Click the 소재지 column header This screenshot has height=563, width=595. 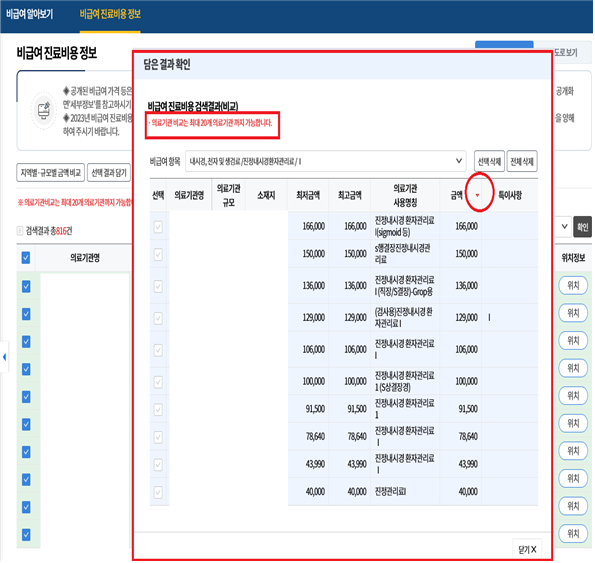pos(266,195)
